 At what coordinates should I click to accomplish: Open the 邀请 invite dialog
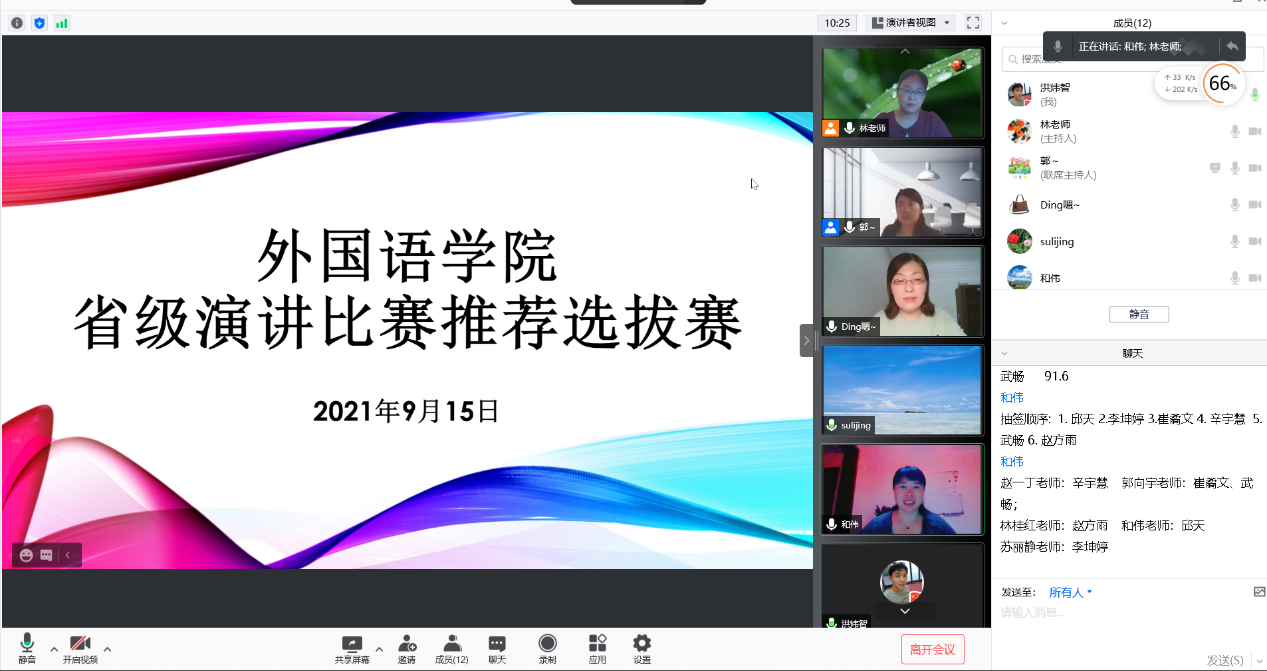(407, 648)
